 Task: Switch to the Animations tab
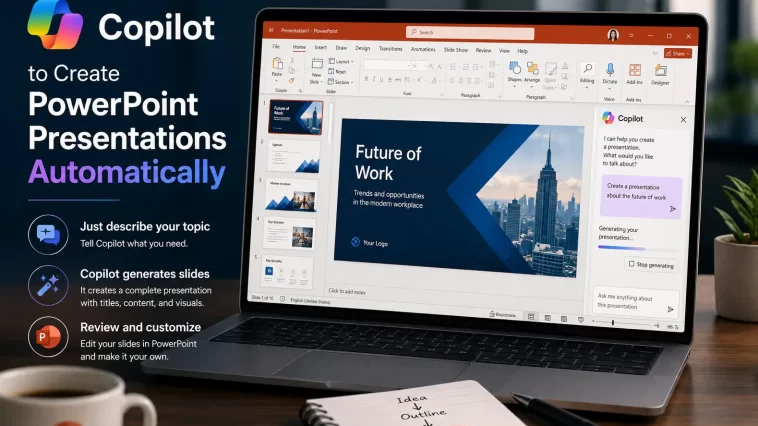click(x=423, y=49)
